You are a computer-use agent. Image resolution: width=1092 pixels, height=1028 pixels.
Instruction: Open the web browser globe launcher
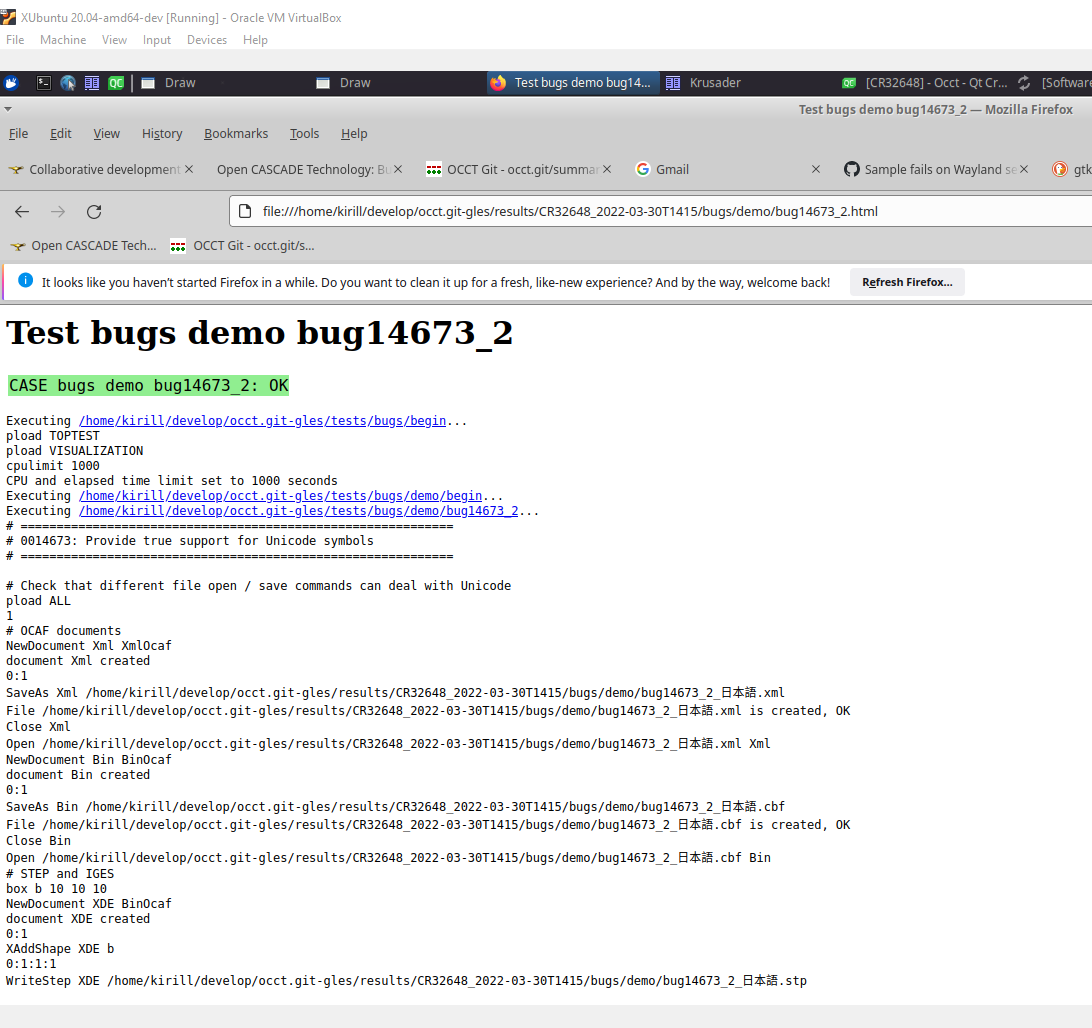click(68, 83)
